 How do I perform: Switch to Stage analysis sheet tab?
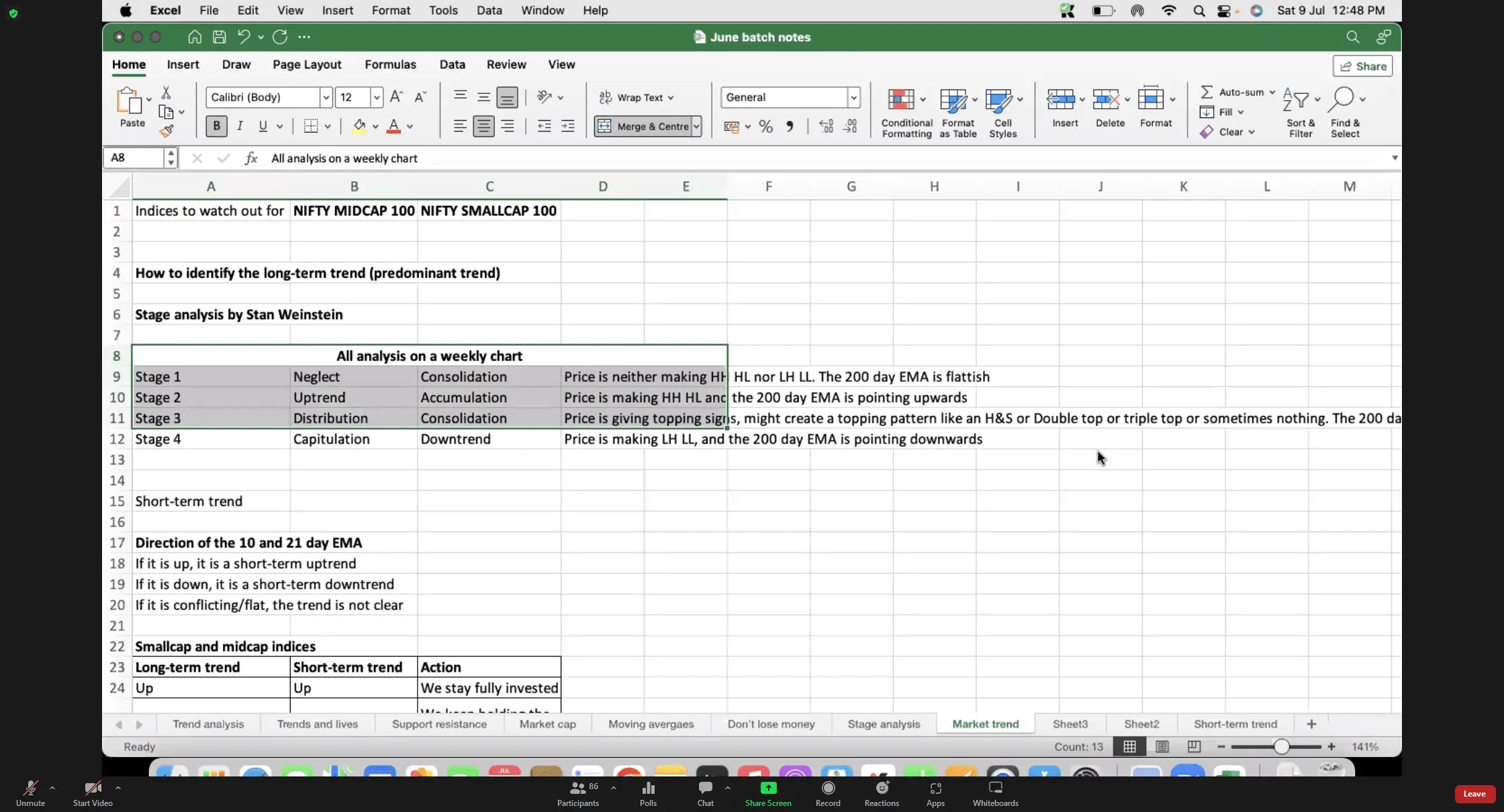click(x=884, y=724)
